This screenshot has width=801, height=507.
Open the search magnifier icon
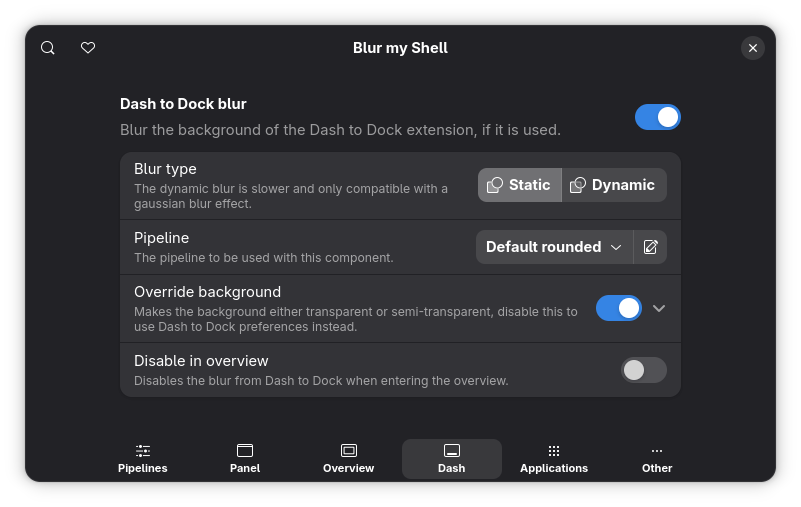click(48, 48)
